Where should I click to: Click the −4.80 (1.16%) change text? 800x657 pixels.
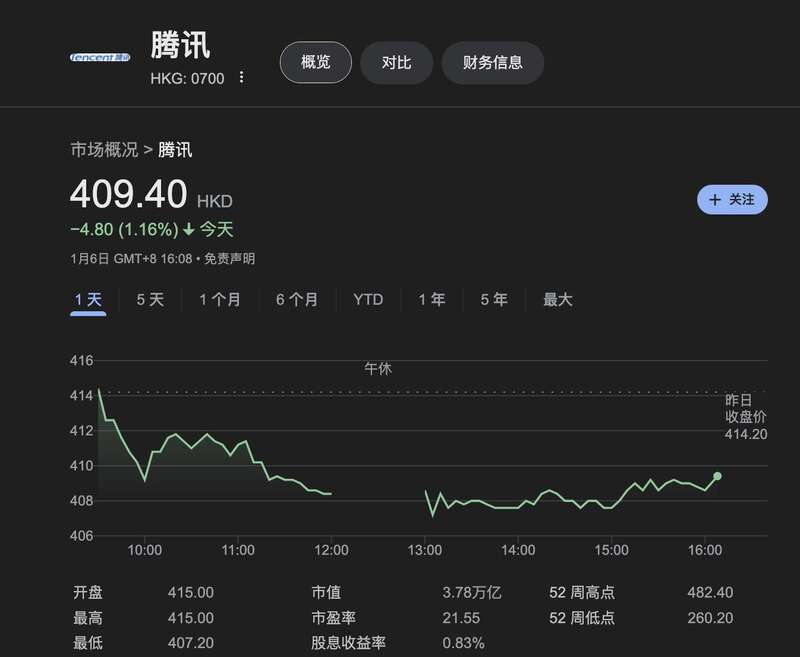pyautogui.click(x=124, y=230)
